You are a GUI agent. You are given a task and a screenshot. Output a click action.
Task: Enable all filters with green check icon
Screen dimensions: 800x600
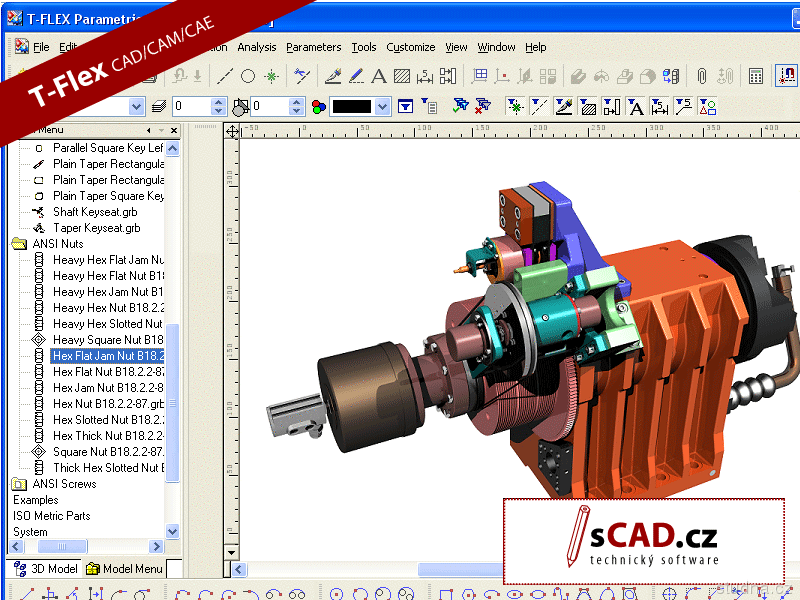pyautogui.click(x=460, y=106)
